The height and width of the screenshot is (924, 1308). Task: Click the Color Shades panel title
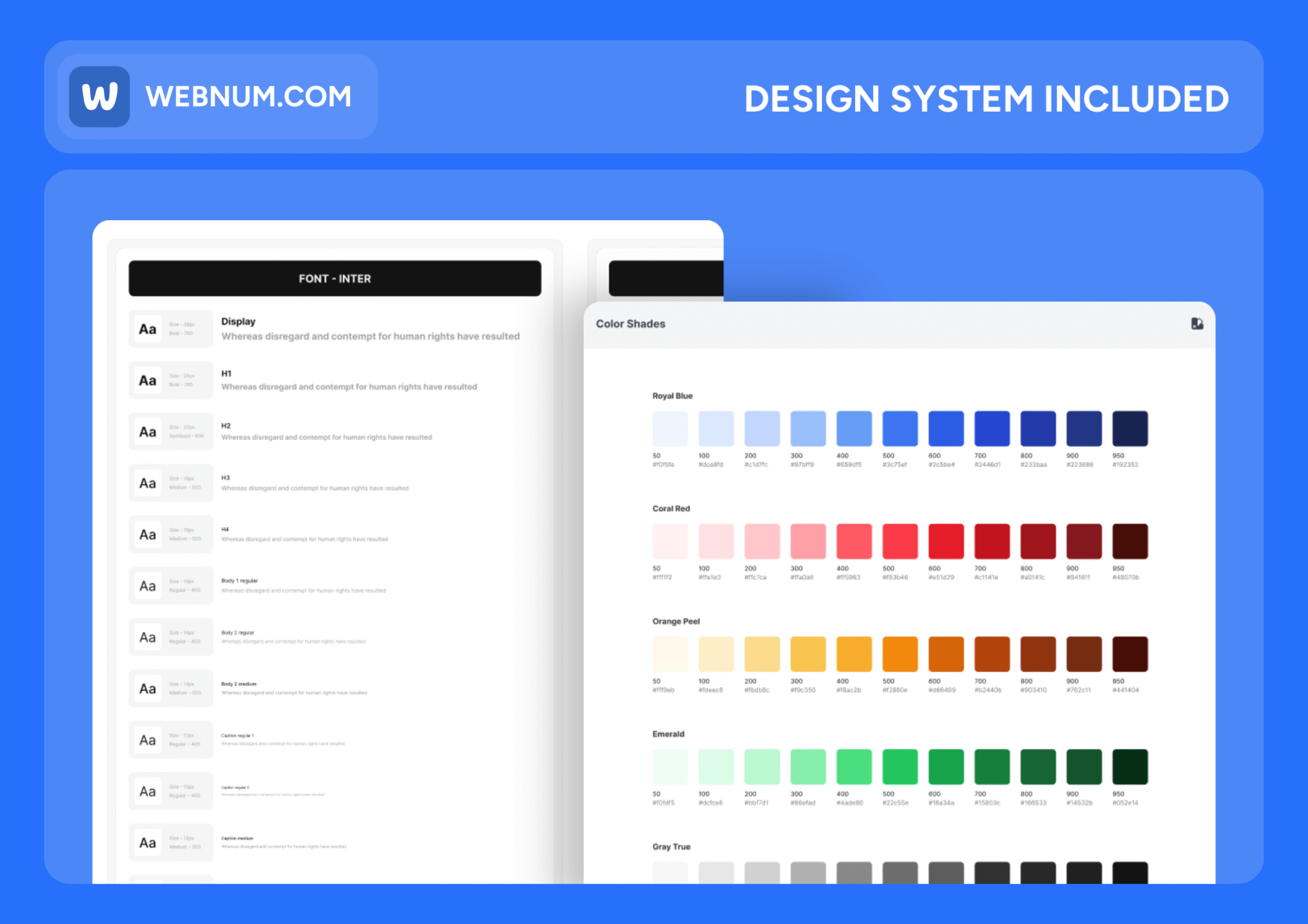(630, 324)
